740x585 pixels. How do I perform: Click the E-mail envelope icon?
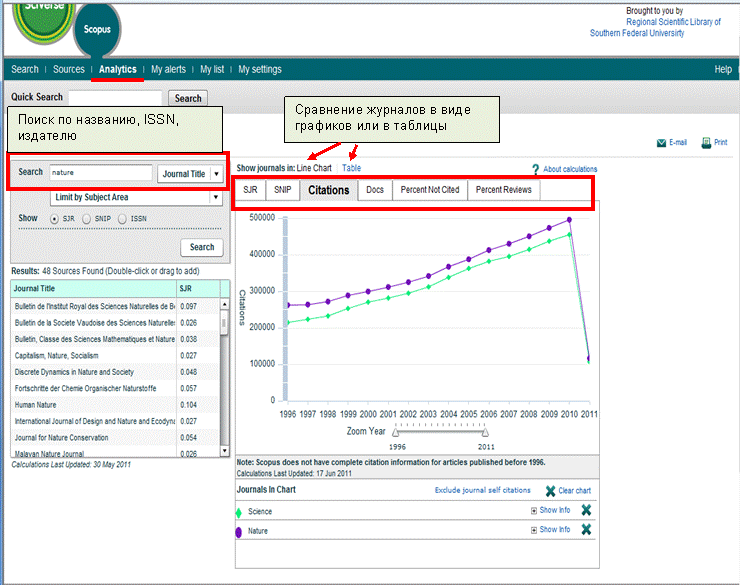tap(661, 143)
